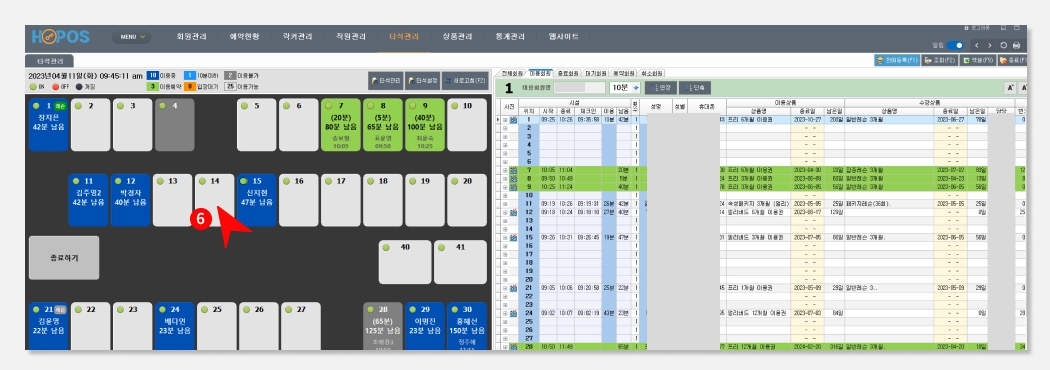Click the green status dot on seat card 2
Image resolution: width=1050 pixels, height=370 pixels.
coord(78,106)
